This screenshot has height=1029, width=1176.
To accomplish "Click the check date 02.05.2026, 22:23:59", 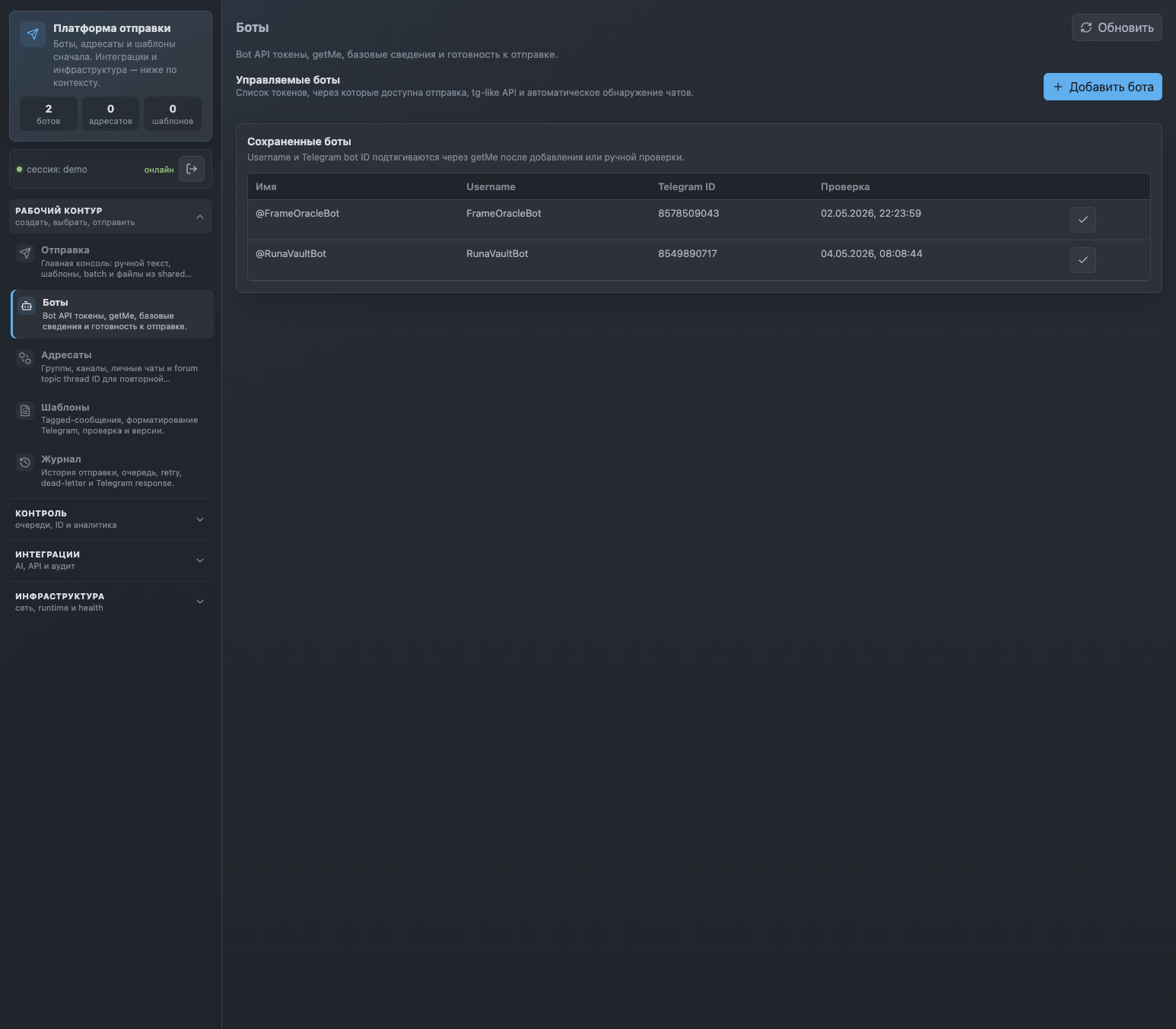I will pos(871,214).
